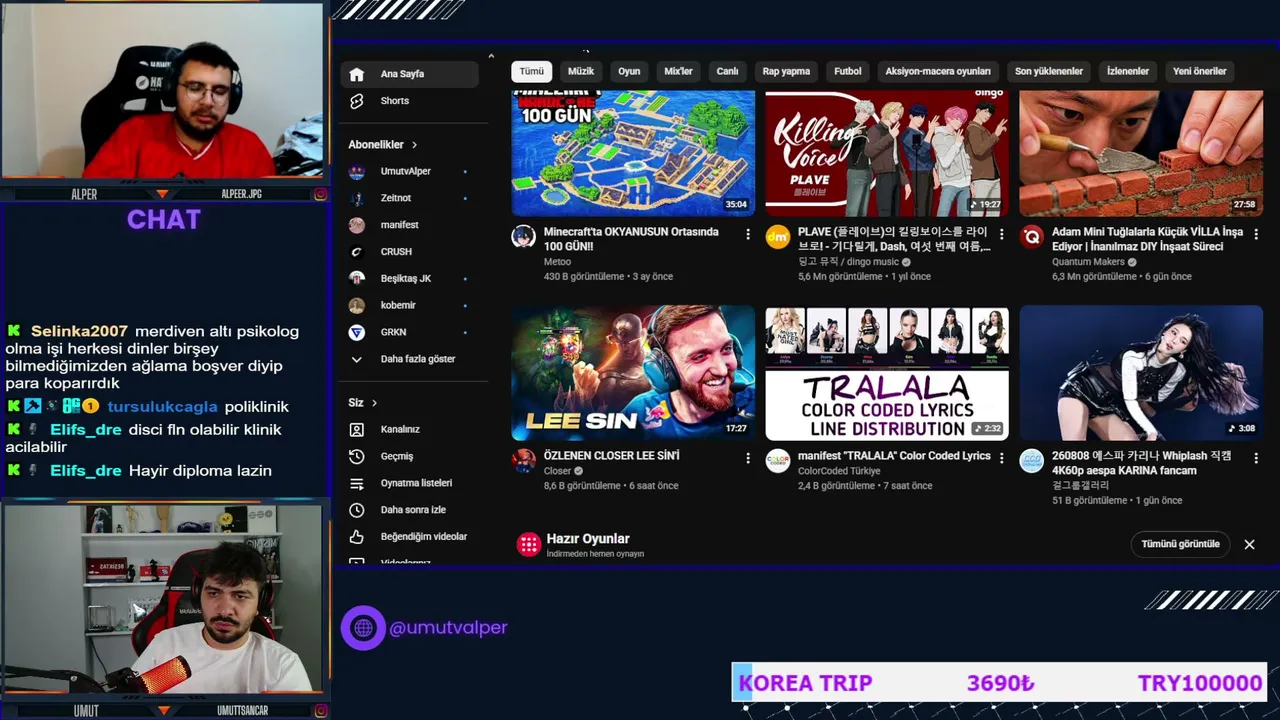Click the Tümünü görüntüle button

(1181, 544)
